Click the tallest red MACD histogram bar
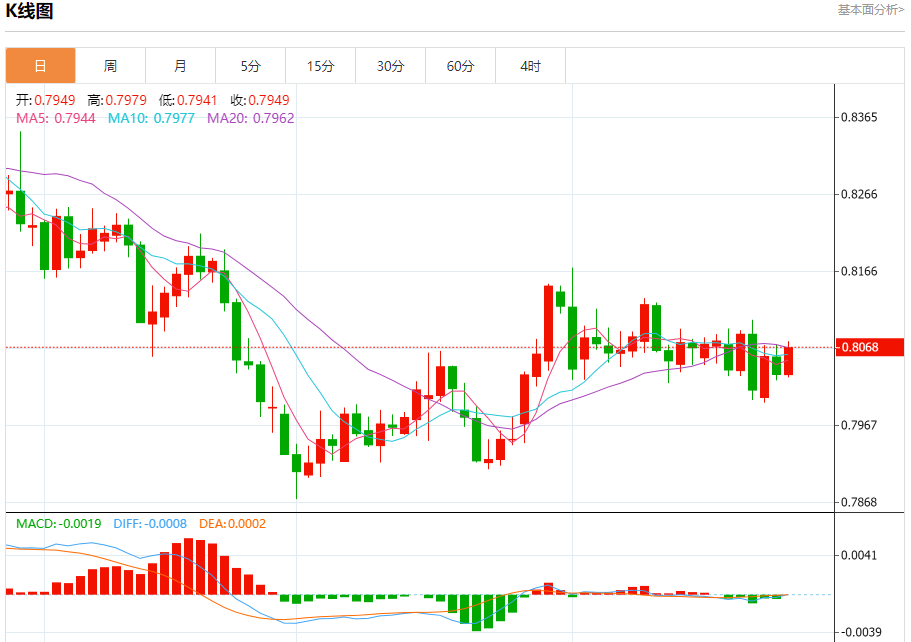This screenshot has width=911, height=642. click(x=188, y=566)
